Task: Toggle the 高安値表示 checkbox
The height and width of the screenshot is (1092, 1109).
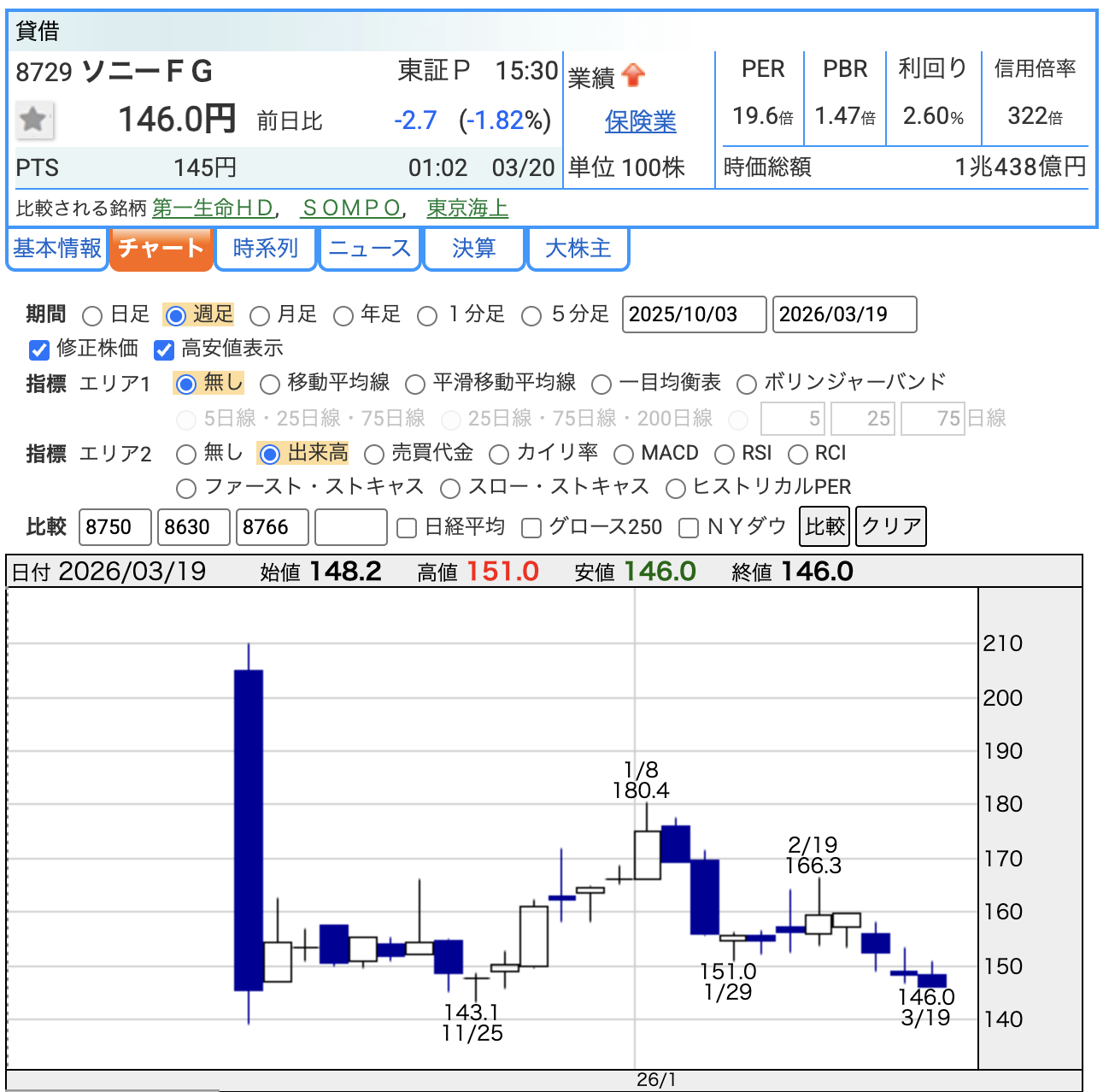Action: tap(164, 349)
